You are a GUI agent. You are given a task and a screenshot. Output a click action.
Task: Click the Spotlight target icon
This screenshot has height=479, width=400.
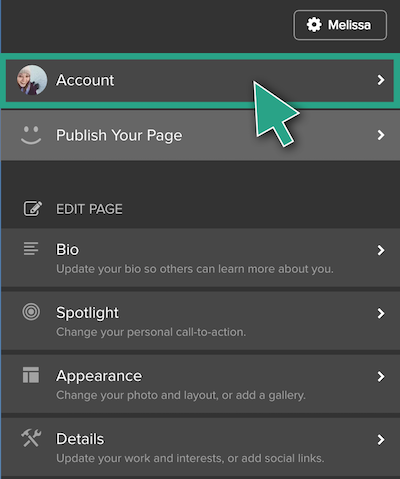click(x=31, y=312)
